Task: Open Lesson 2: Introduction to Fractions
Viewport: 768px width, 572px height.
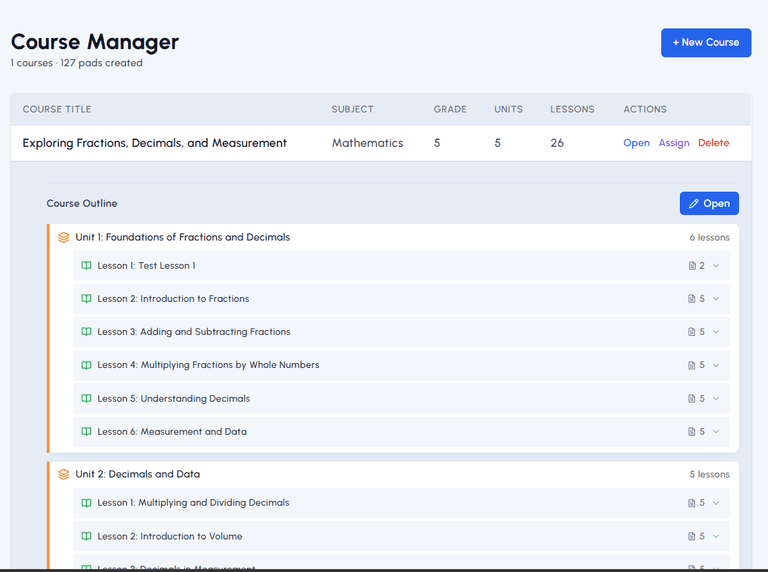Action: point(401,299)
